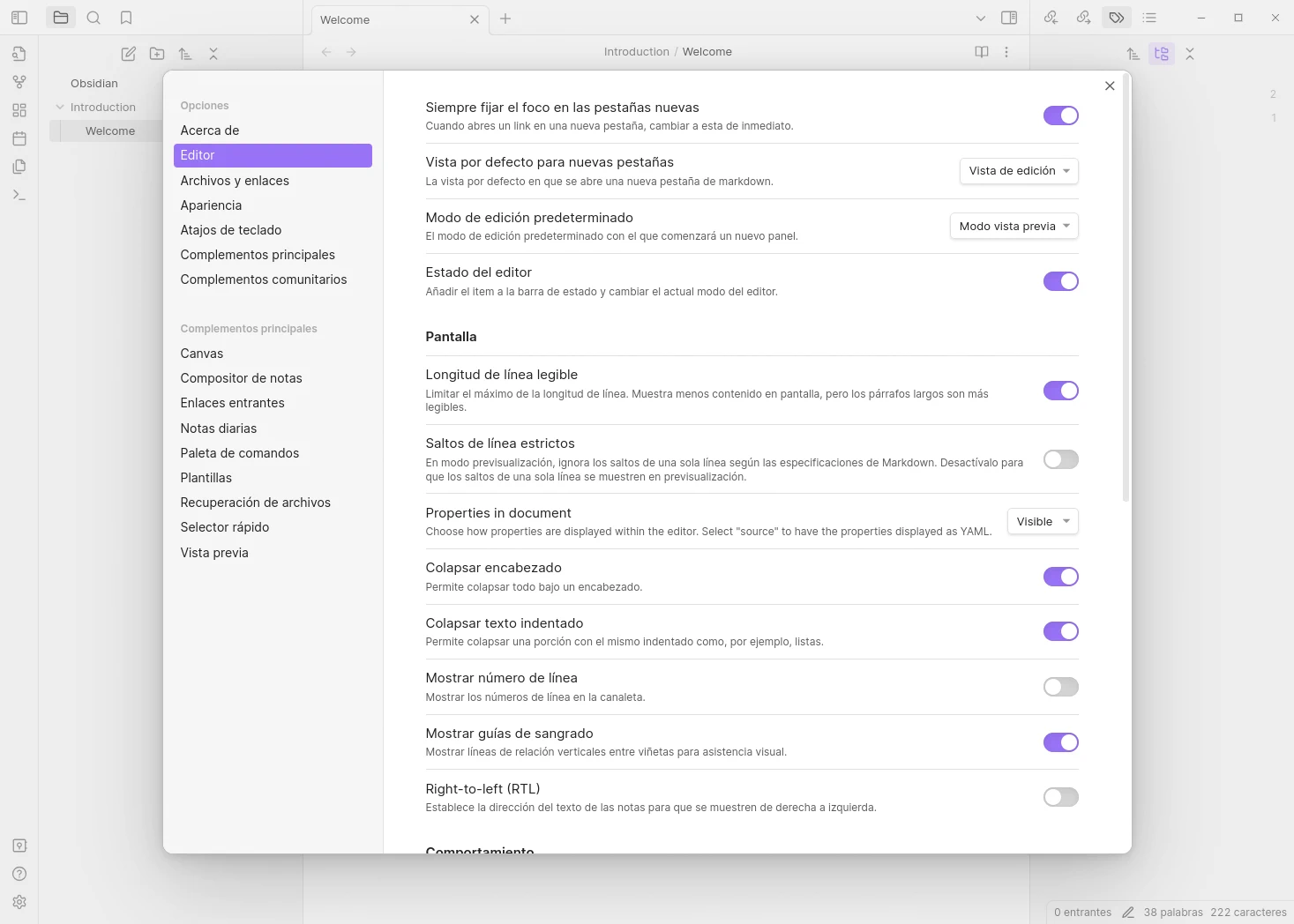Enable Saltos de línea estrictos toggle

click(1060, 459)
